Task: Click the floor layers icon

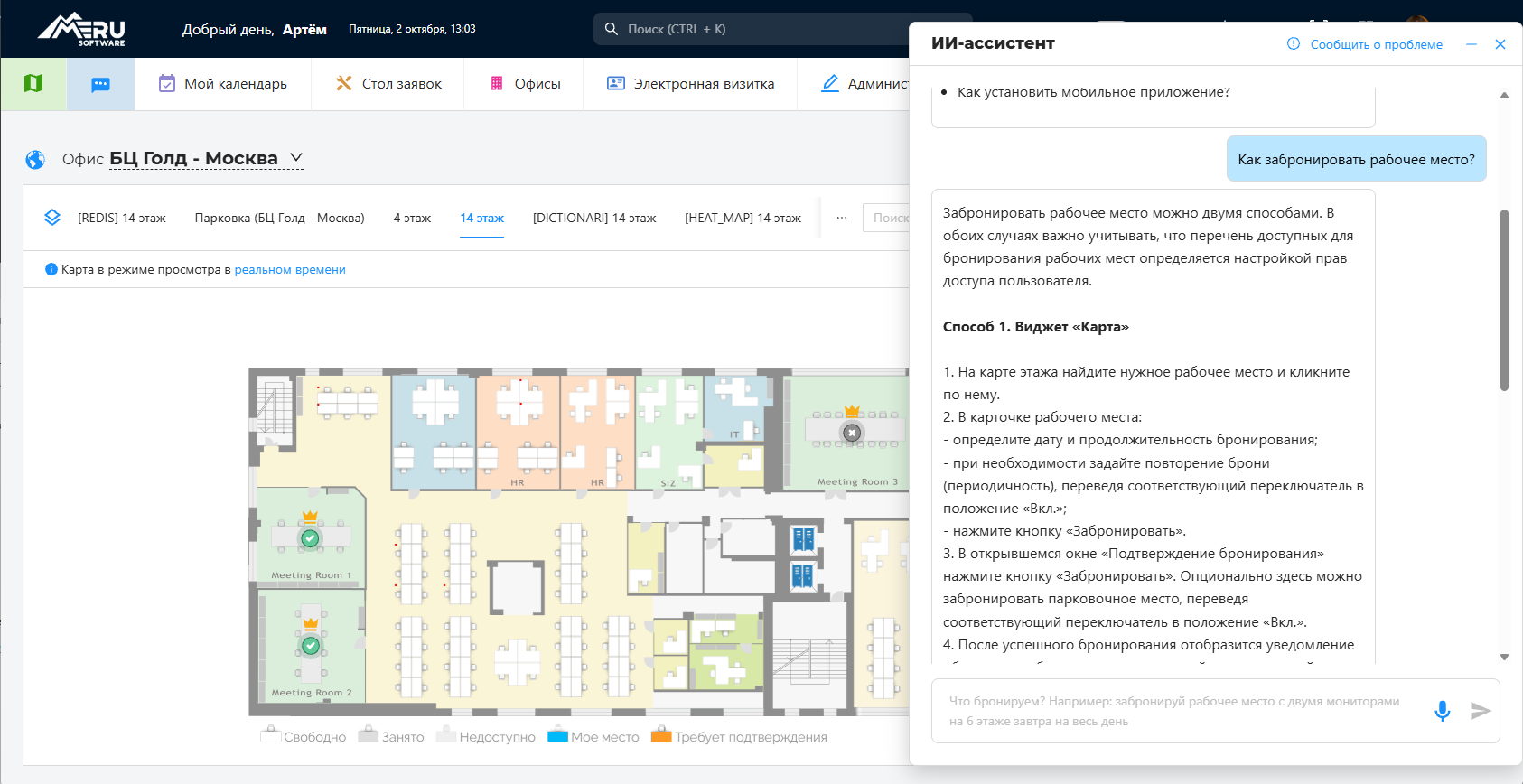Action: tap(52, 218)
